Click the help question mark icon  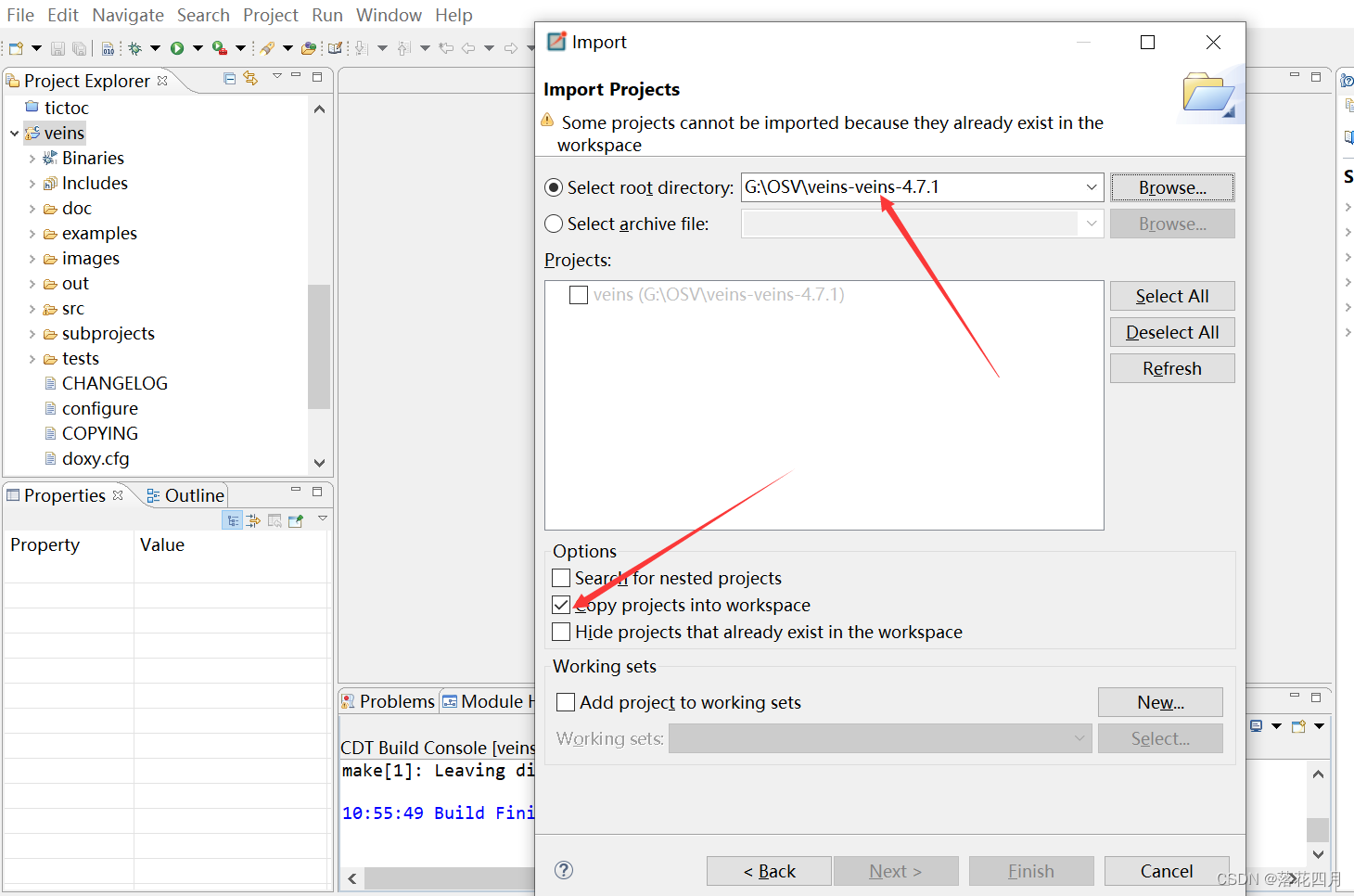(x=564, y=870)
